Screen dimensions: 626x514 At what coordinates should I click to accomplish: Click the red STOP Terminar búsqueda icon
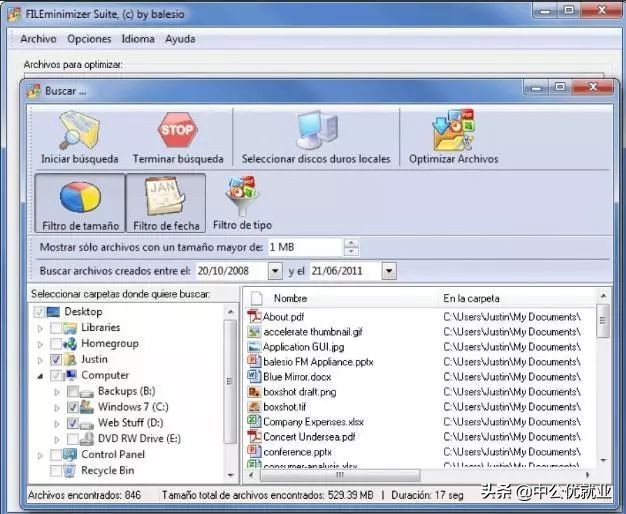(x=178, y=130)
